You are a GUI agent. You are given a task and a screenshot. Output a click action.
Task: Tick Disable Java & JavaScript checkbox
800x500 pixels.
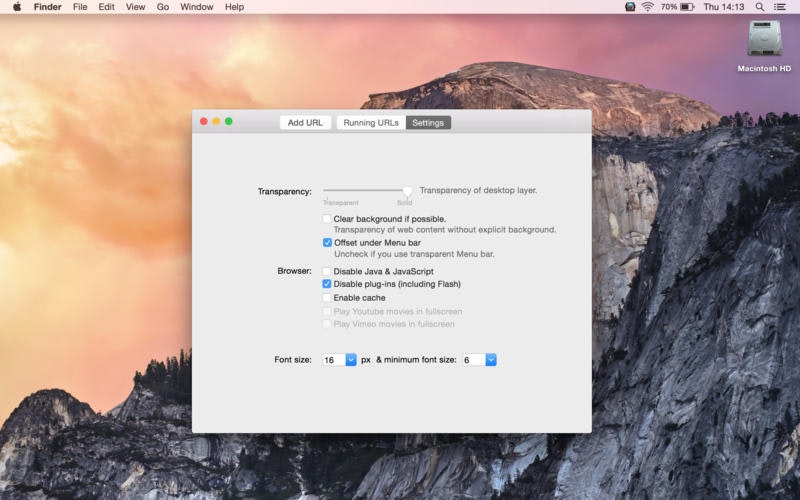pyautogui.click(x=327, y=271)
